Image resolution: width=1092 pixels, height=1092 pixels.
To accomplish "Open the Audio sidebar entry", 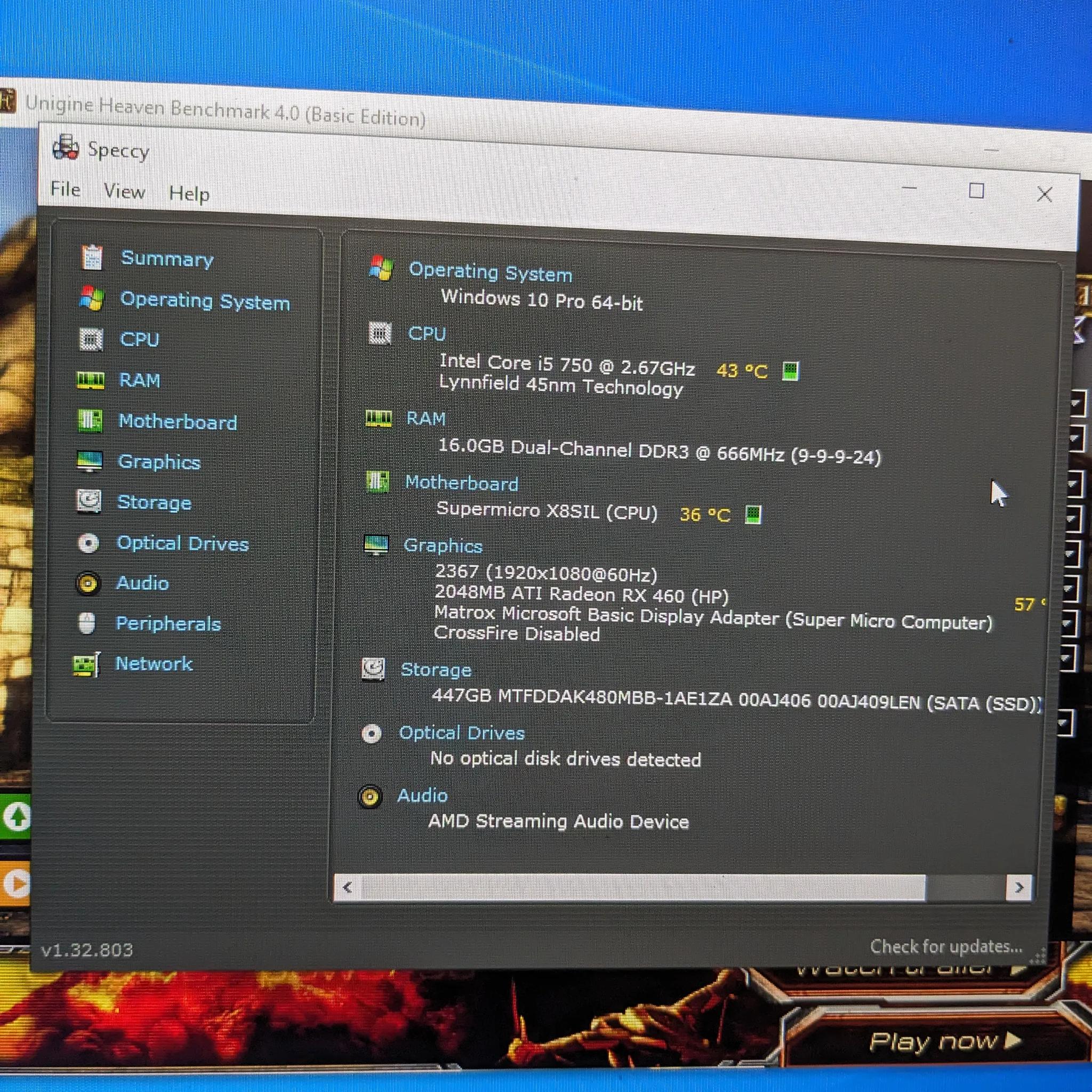I will 142,583.
